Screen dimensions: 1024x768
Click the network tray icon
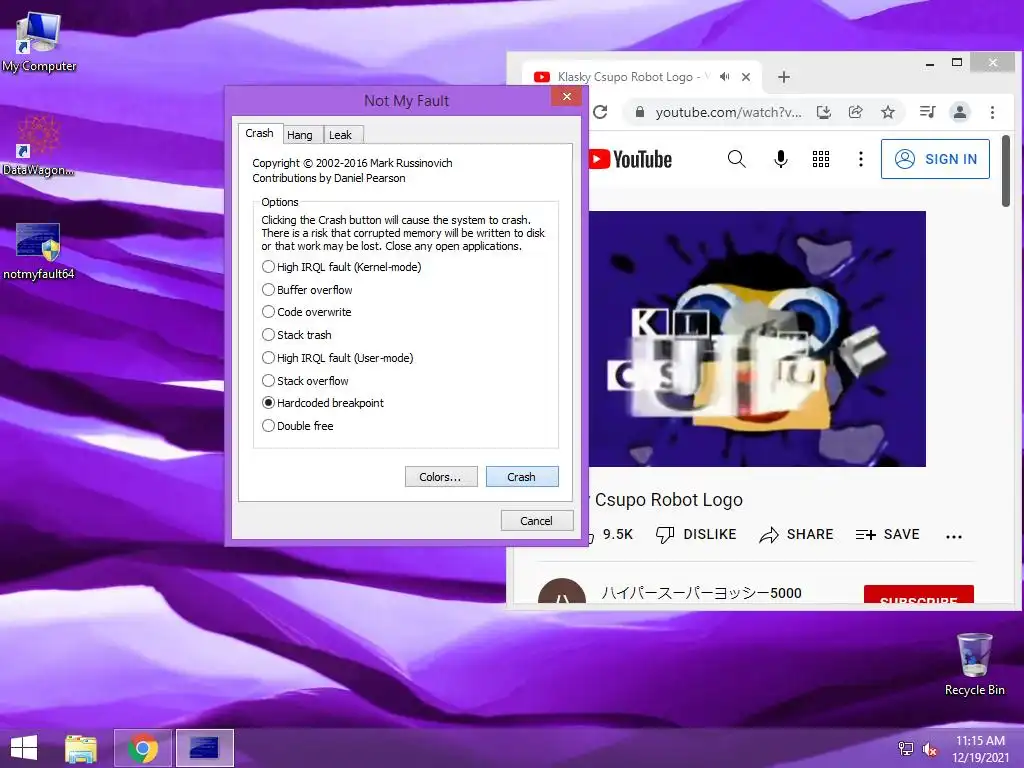pos(906,749)
